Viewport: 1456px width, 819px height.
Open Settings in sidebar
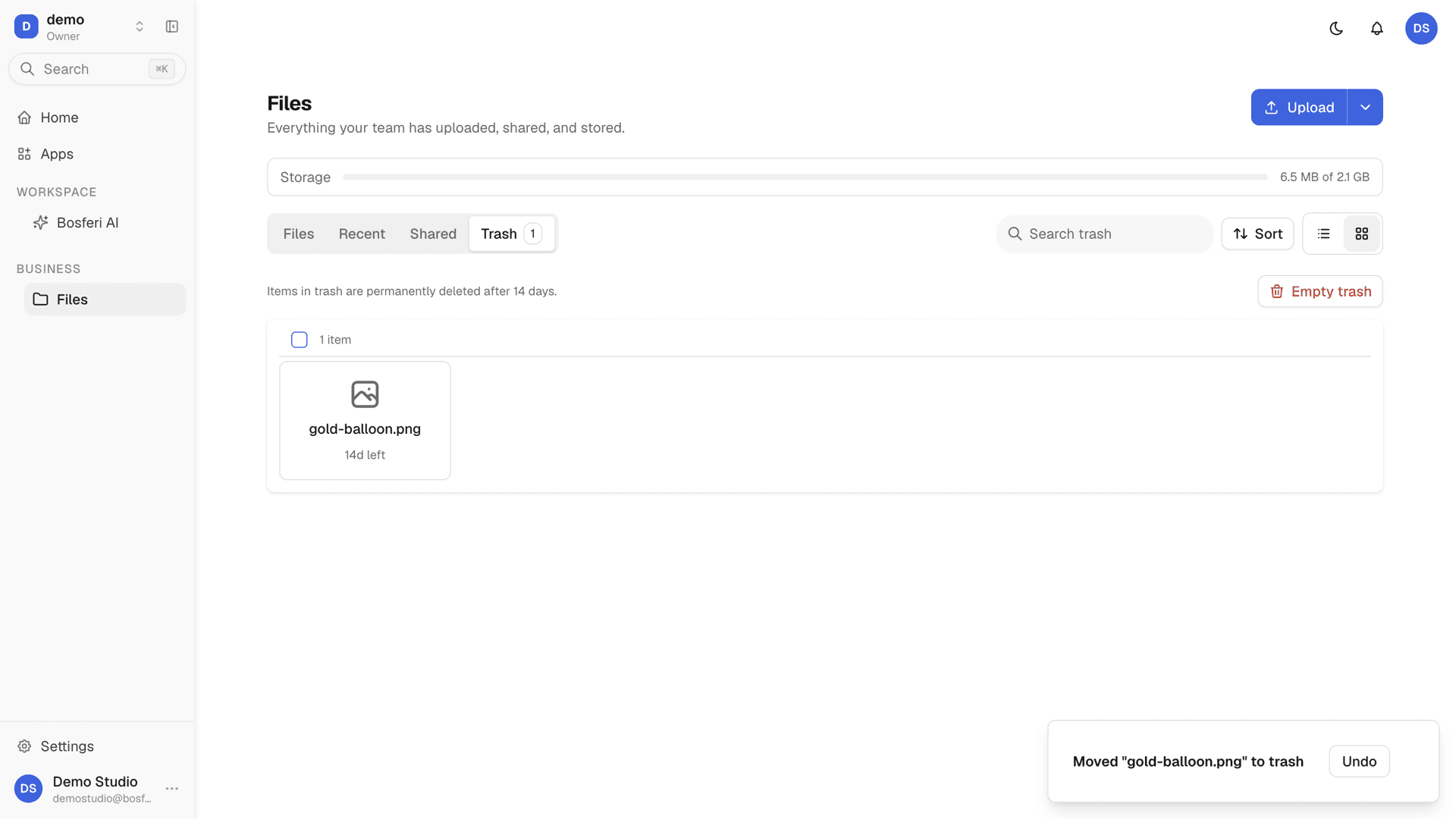click(97, 746)
